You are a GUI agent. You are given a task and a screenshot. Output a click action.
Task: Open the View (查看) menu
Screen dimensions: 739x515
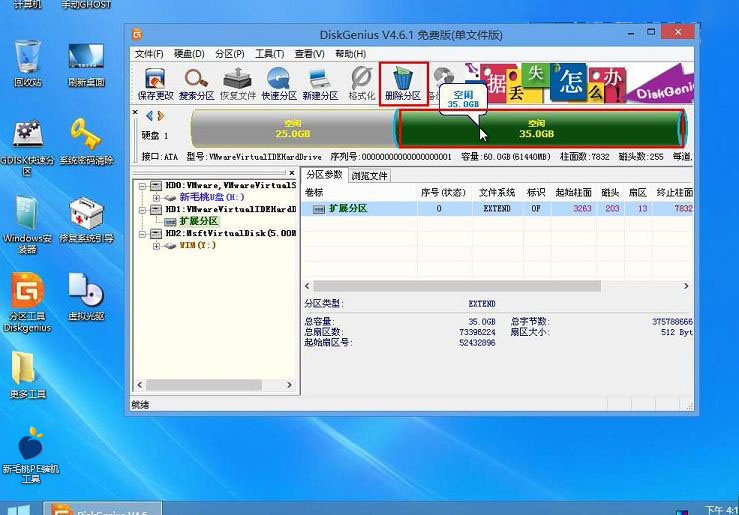coord(309,54)
